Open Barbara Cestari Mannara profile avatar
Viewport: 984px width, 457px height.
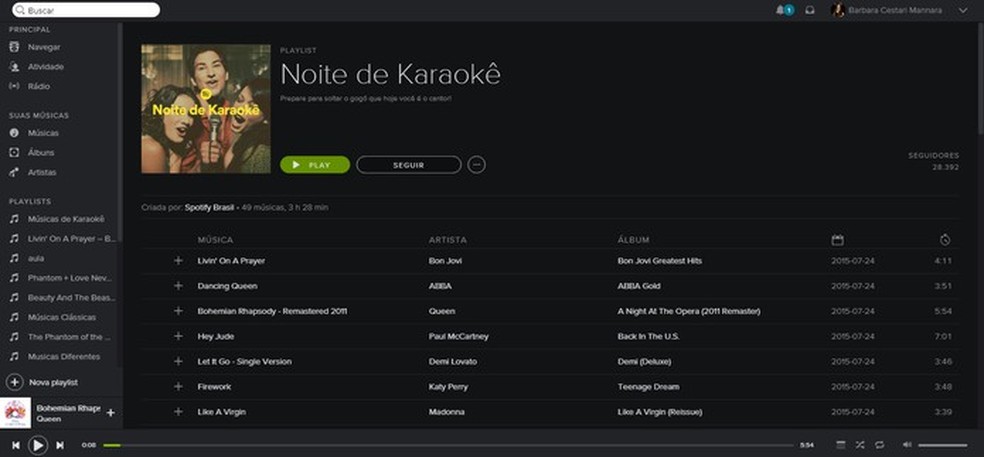point(838,10)
